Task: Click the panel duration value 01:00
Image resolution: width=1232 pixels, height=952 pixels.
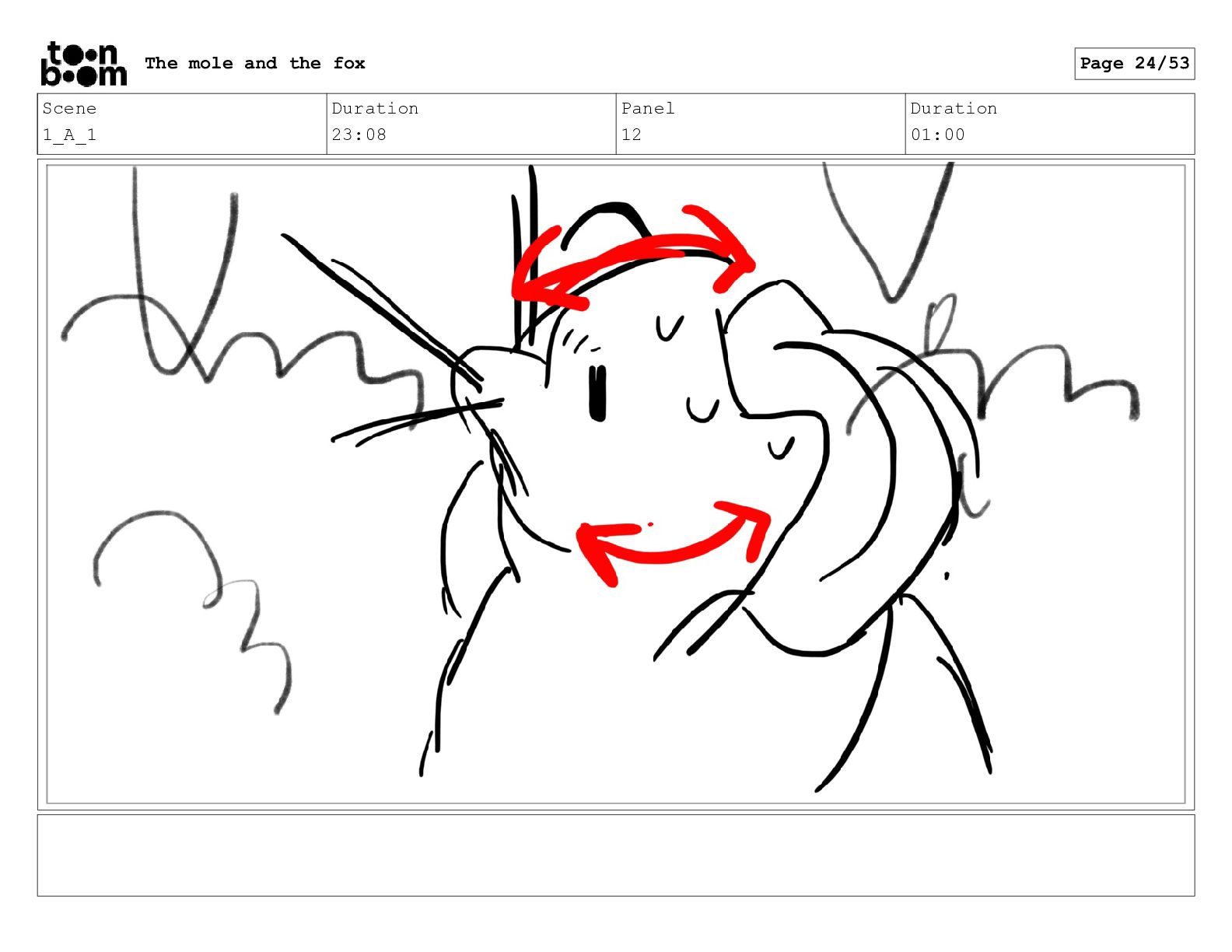Action: [937, 135]
